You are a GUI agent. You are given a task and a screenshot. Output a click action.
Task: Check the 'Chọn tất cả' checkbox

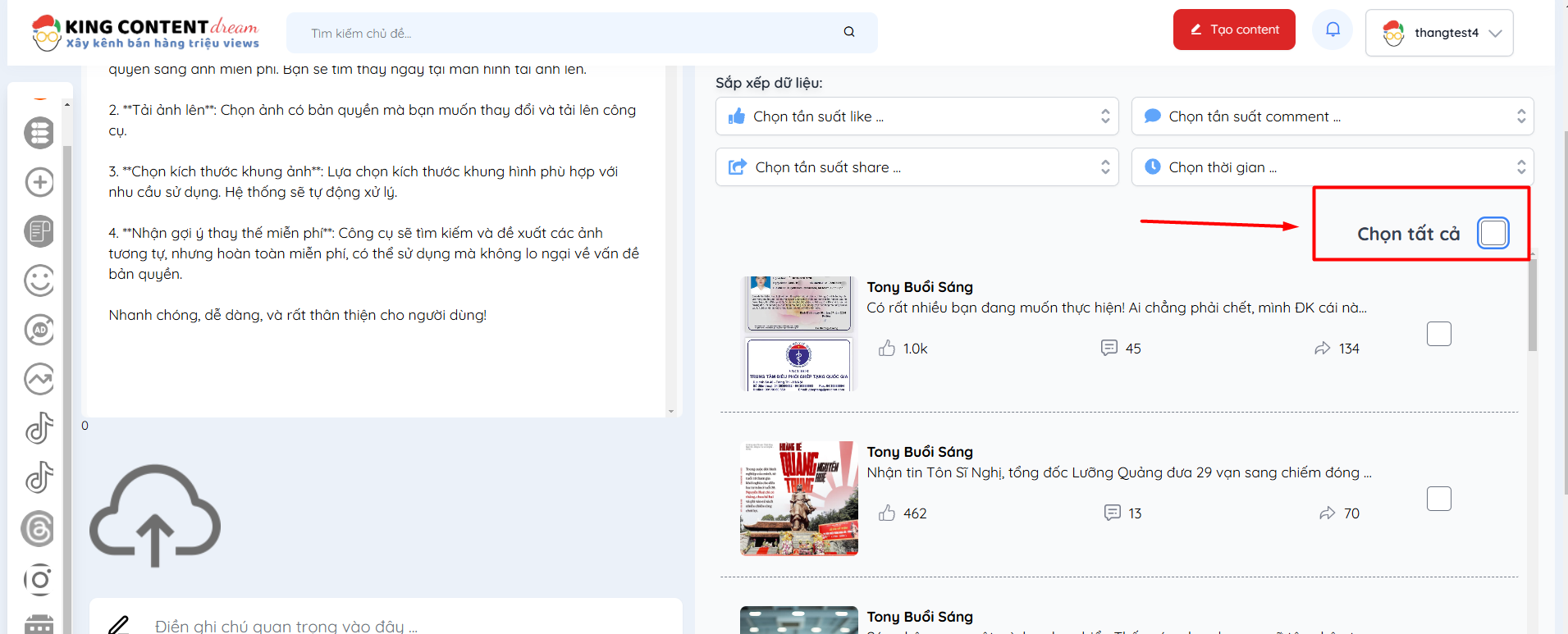[x=1493, y=233]
